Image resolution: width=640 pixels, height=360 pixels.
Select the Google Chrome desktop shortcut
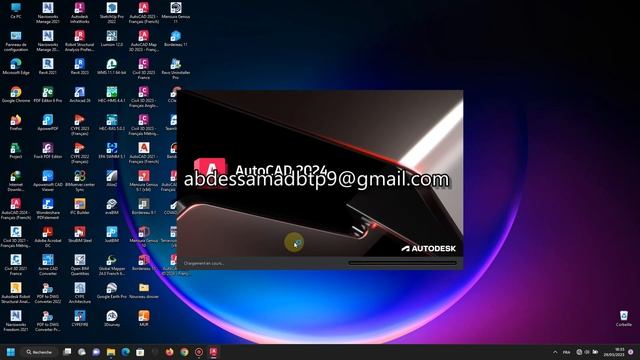pyautogui.click(x=16, y=95)
